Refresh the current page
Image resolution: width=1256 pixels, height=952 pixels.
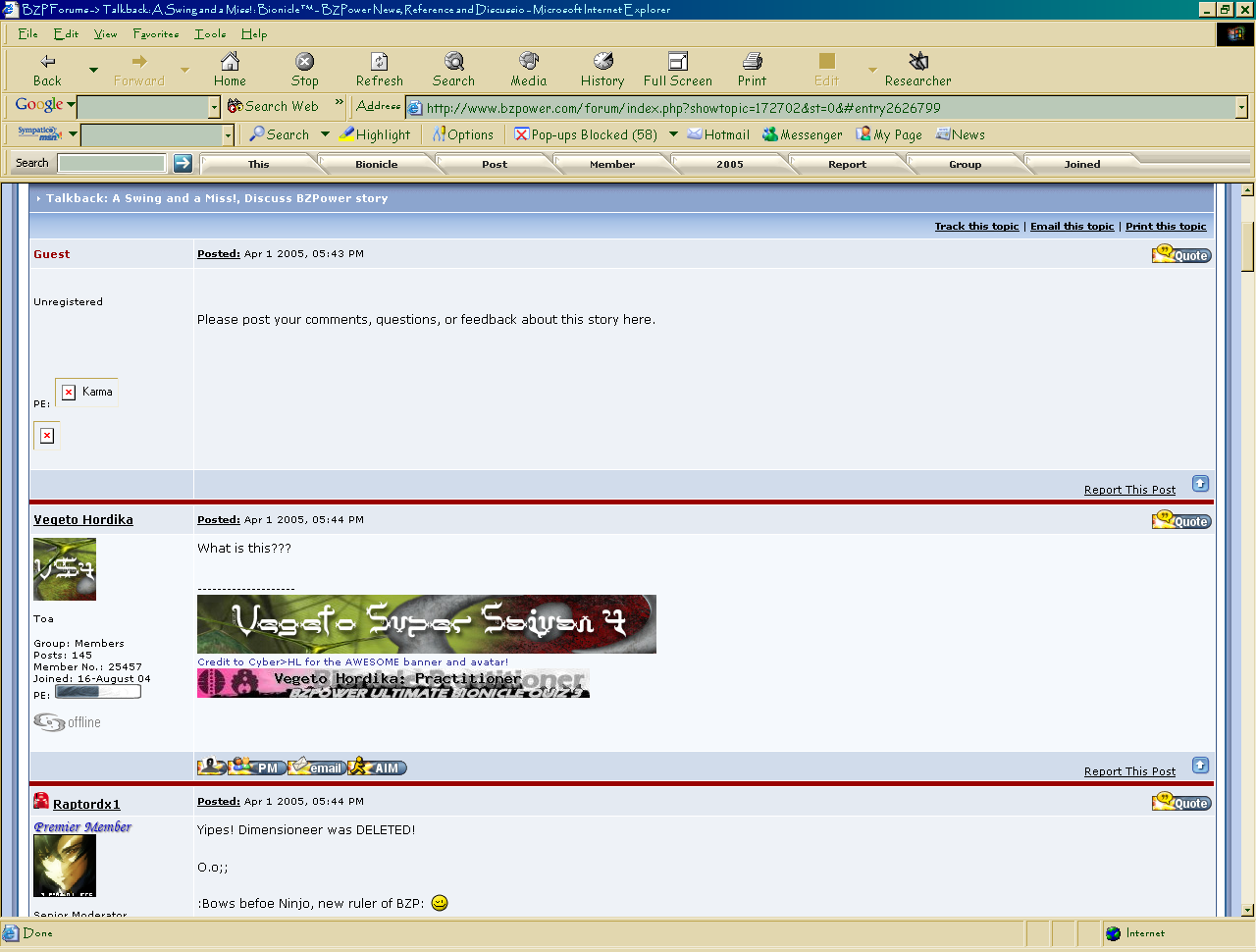point(380,70)
